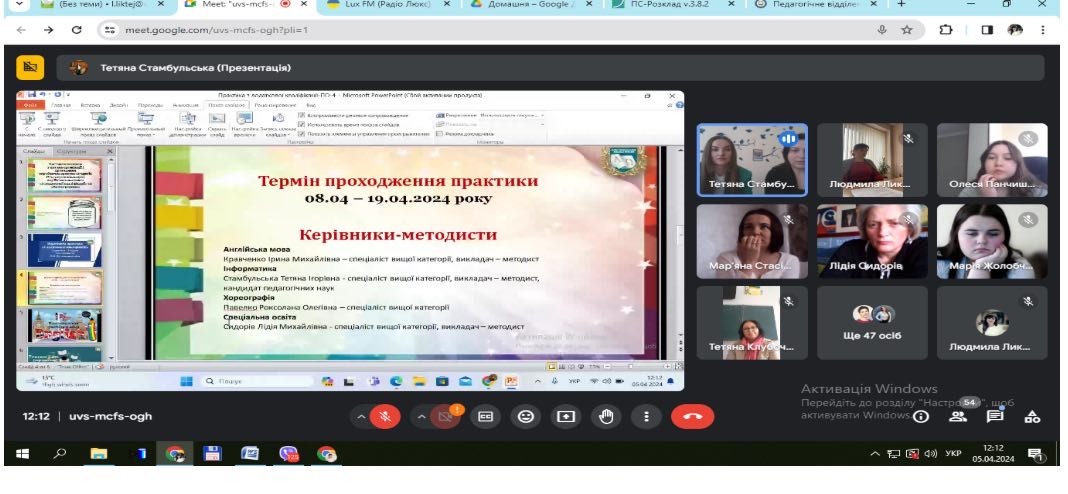The height and width of the screenshot is (494, 1068).
Task: Show the participants people panel
Action: [x=958, y=416]
